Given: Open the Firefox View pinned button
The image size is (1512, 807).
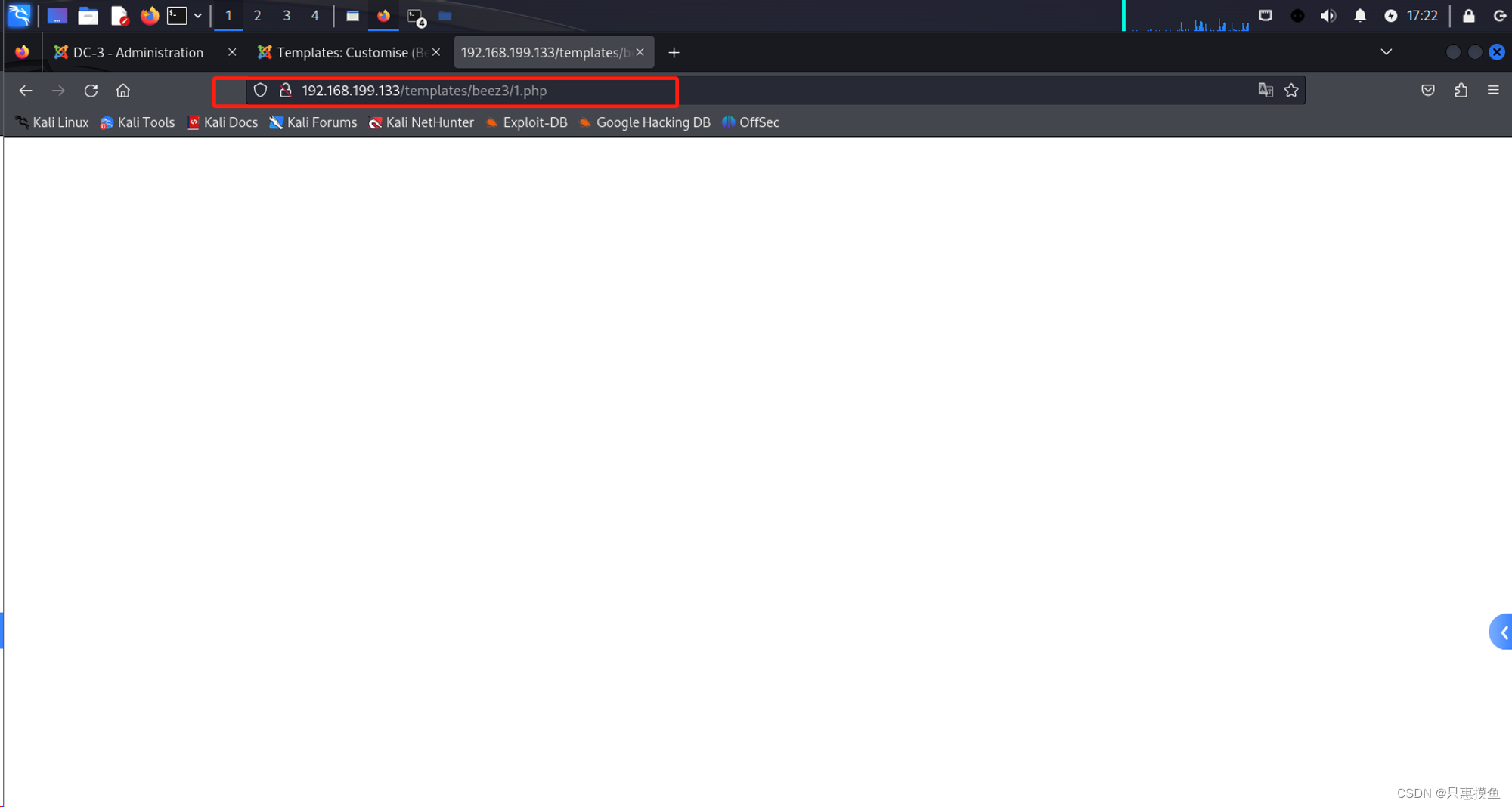Looking at the screenshot, I should tap(22, 52).
